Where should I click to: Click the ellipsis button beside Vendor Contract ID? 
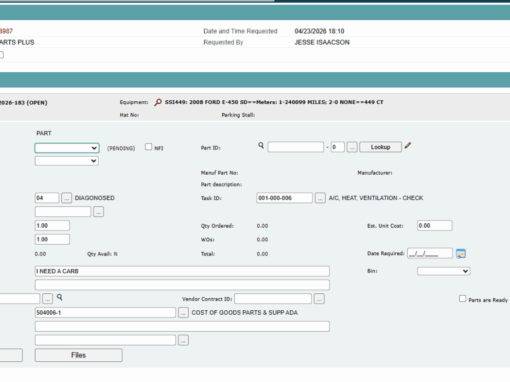point(319,299)
